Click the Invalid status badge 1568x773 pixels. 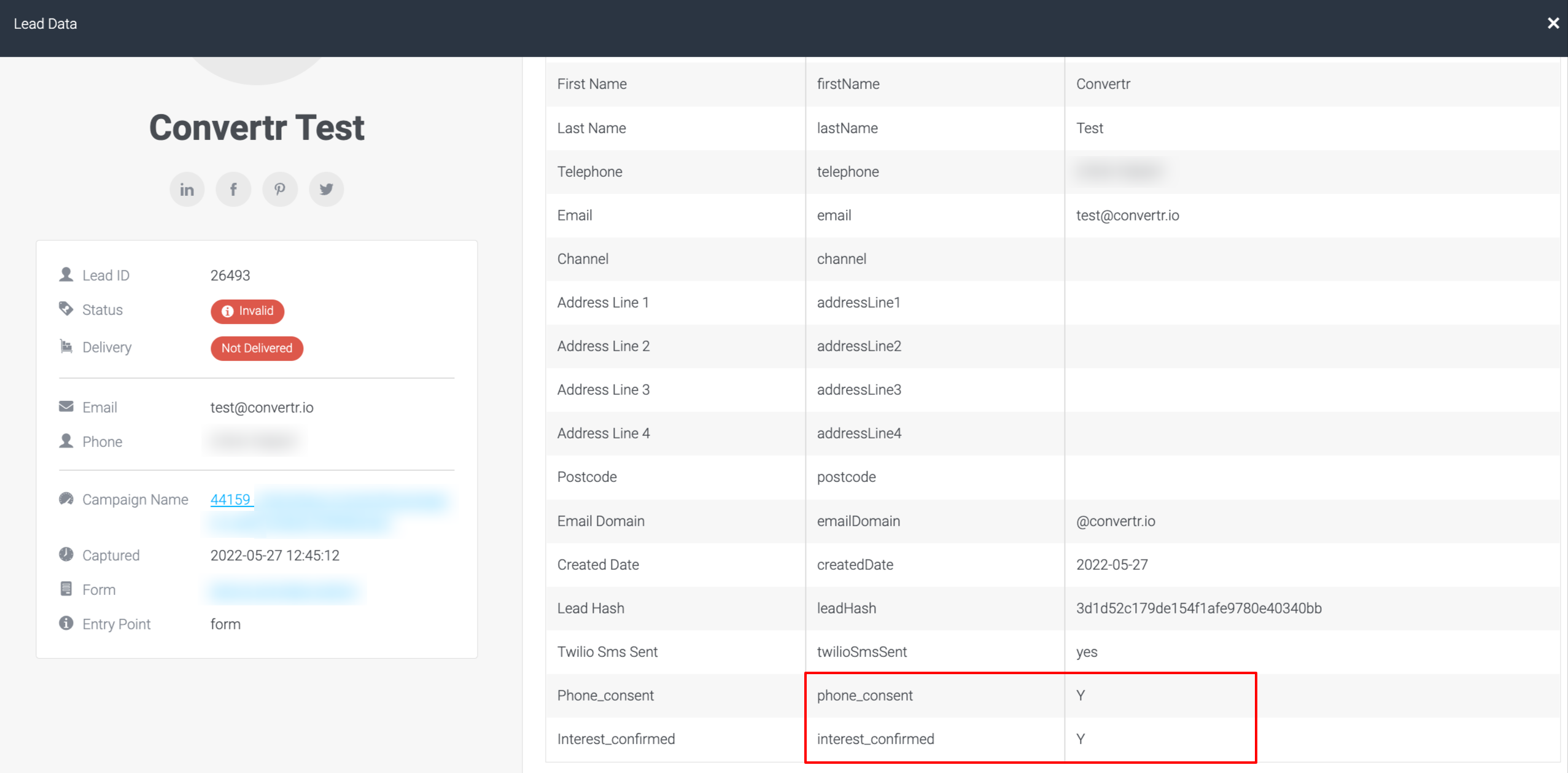click(247, 311)
